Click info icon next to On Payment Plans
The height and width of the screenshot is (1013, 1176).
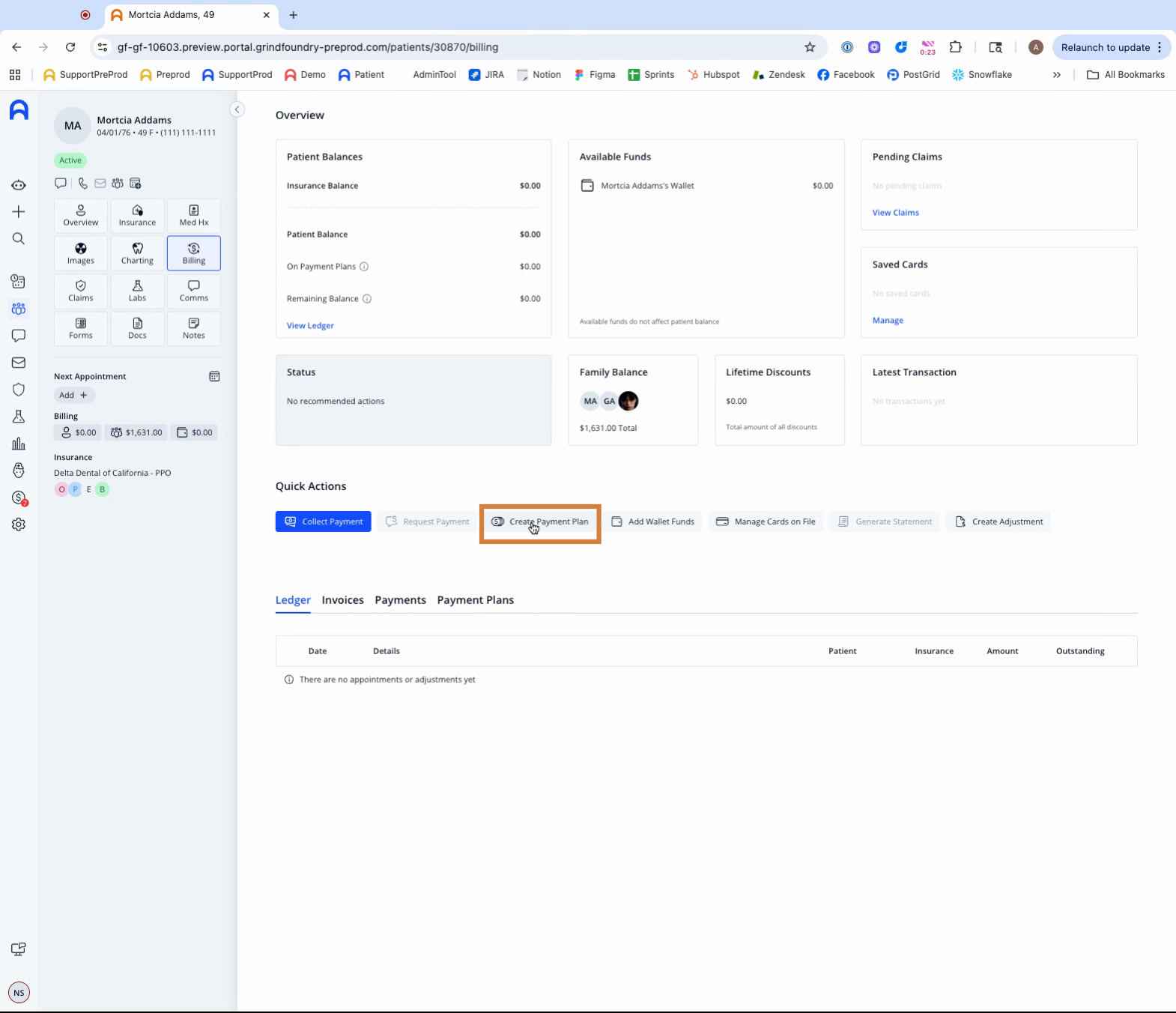coord(364,267)
